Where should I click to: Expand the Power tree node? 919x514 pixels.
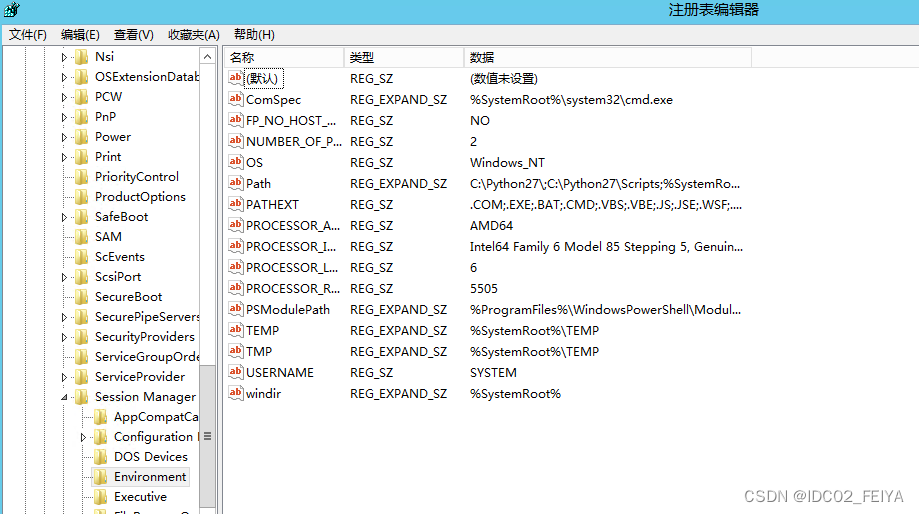point(64,137)
